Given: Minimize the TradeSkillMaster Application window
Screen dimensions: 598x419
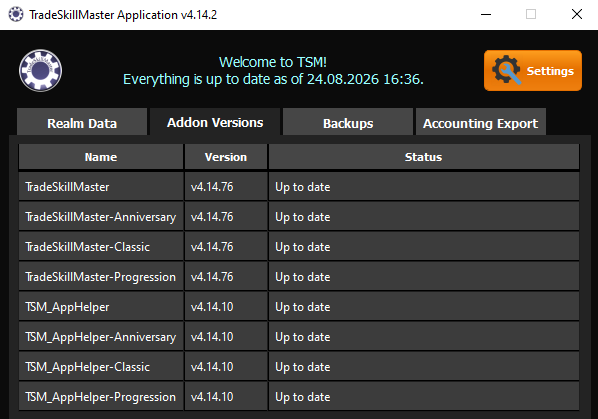Looking at the screenshot, I should pyautogui.click(x=486, y=14).
